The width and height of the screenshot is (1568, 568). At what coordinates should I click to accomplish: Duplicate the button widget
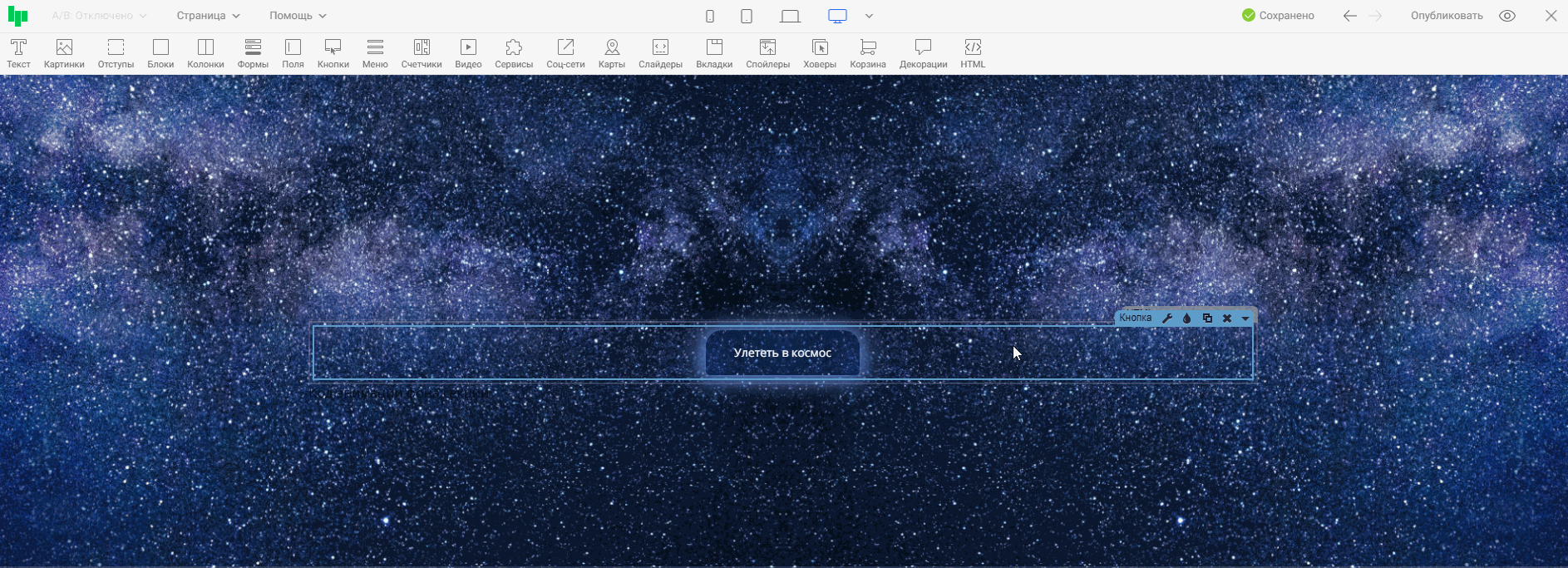(1207, 319)
